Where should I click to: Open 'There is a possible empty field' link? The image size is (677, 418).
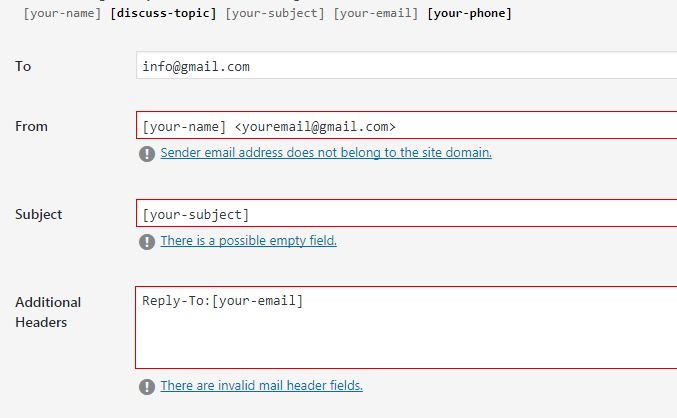point(249,241)
